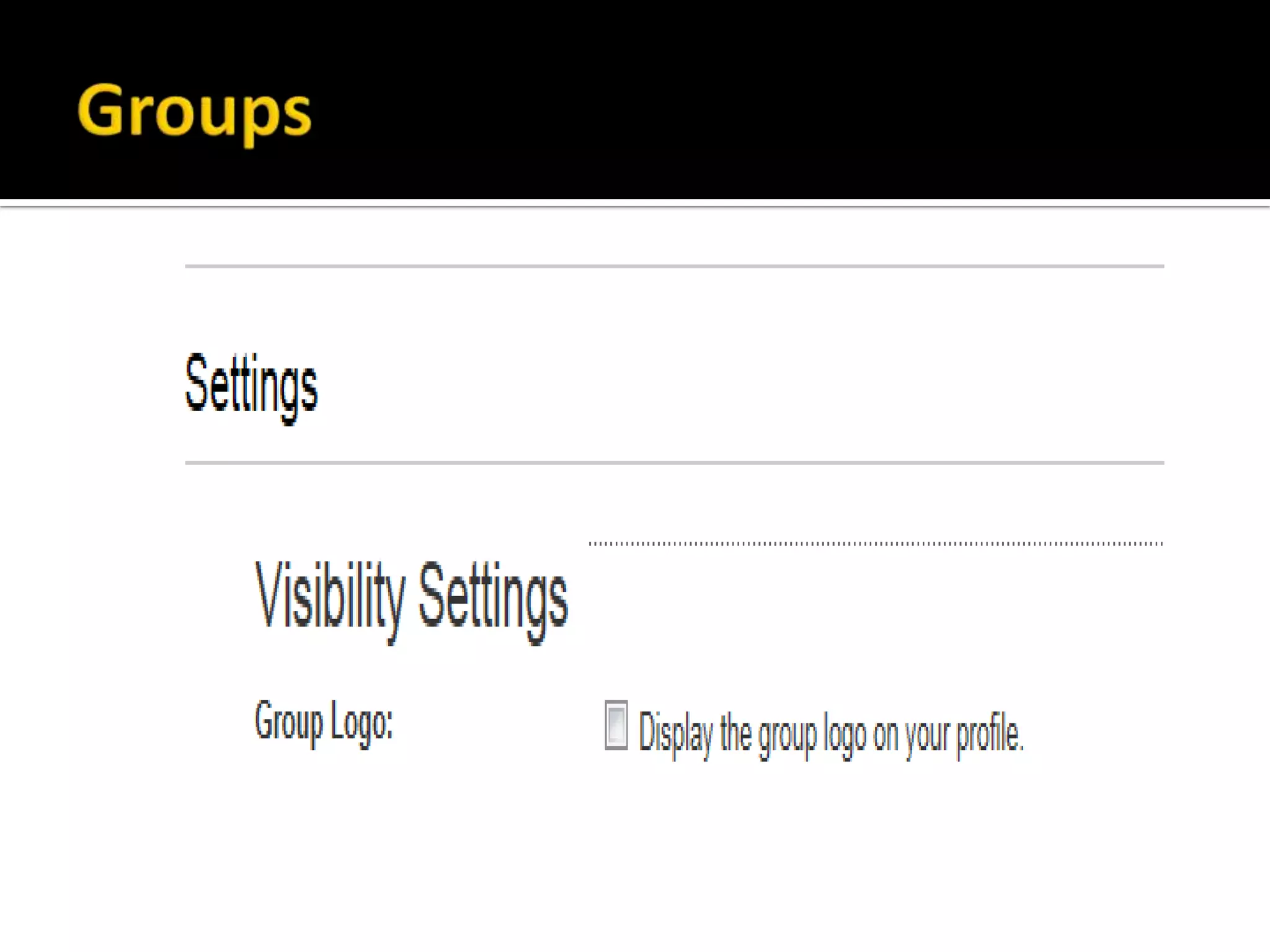Enable the Display group logo checkbox
Viewport: 1270px width, 952px height.
[616, 725]
